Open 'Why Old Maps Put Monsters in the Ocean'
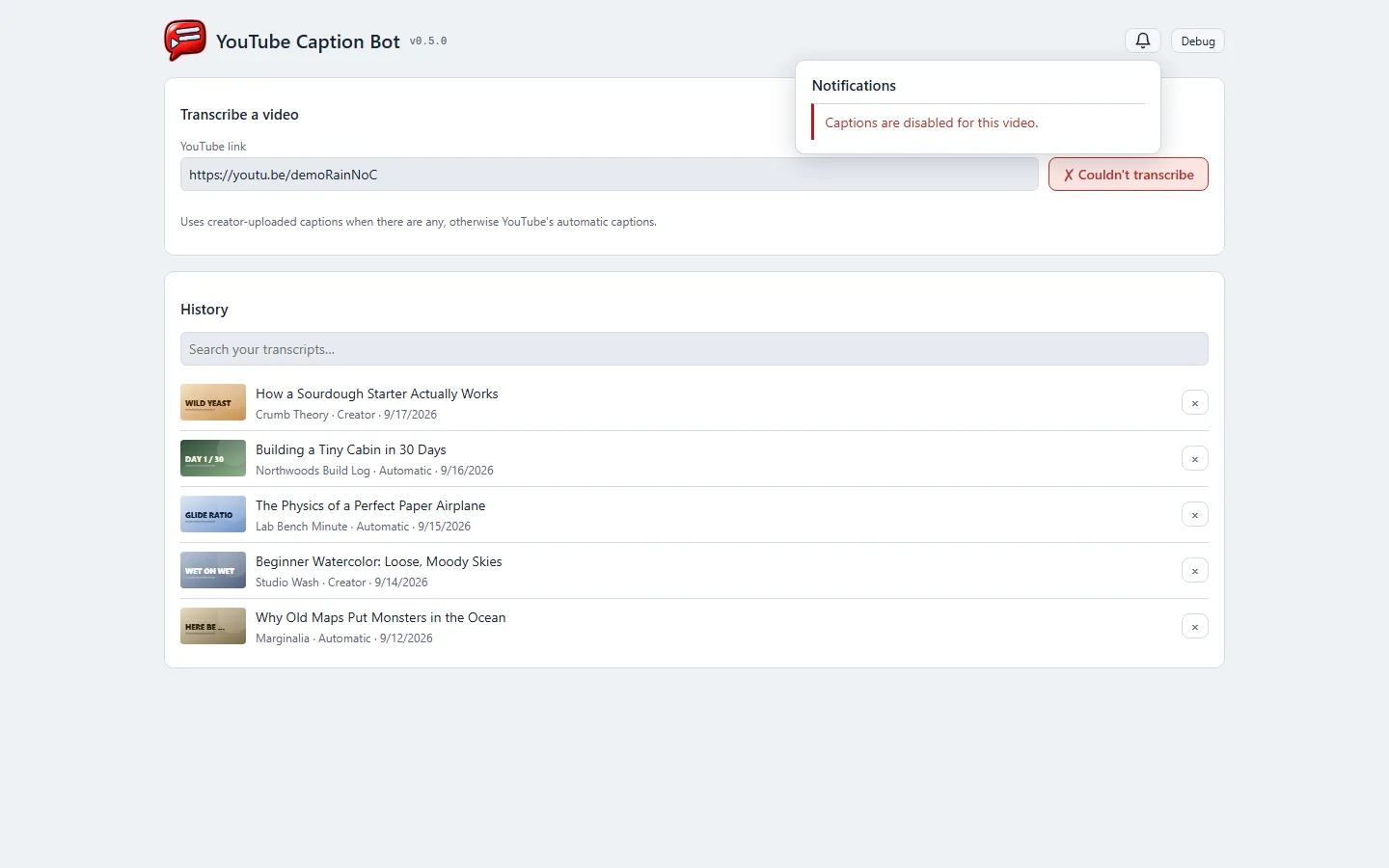The height and width of the screenshot is (868, 1389). click(381, 617)
